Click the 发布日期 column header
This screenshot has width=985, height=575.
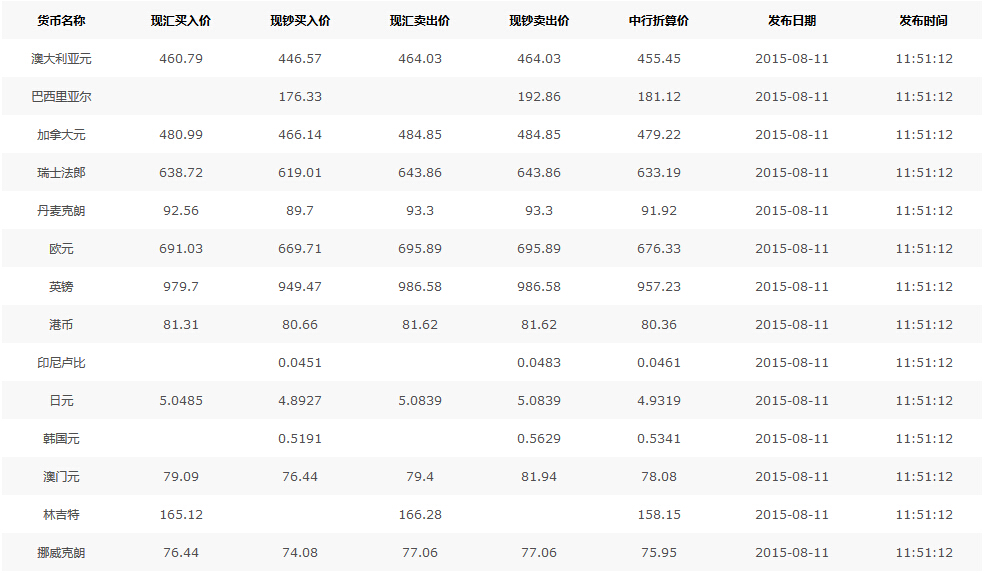pyautogui.click(x=792, y=21)
